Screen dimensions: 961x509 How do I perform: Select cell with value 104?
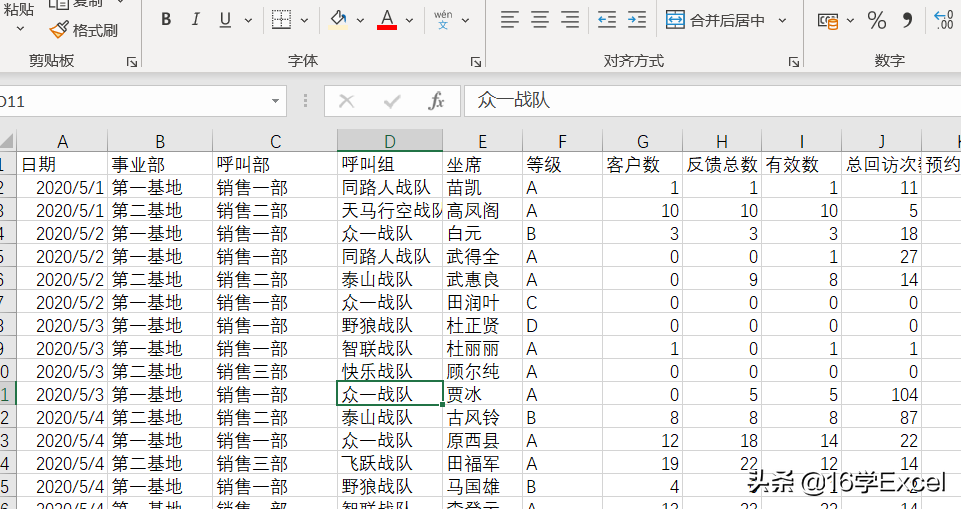click(x=881, y=394)
